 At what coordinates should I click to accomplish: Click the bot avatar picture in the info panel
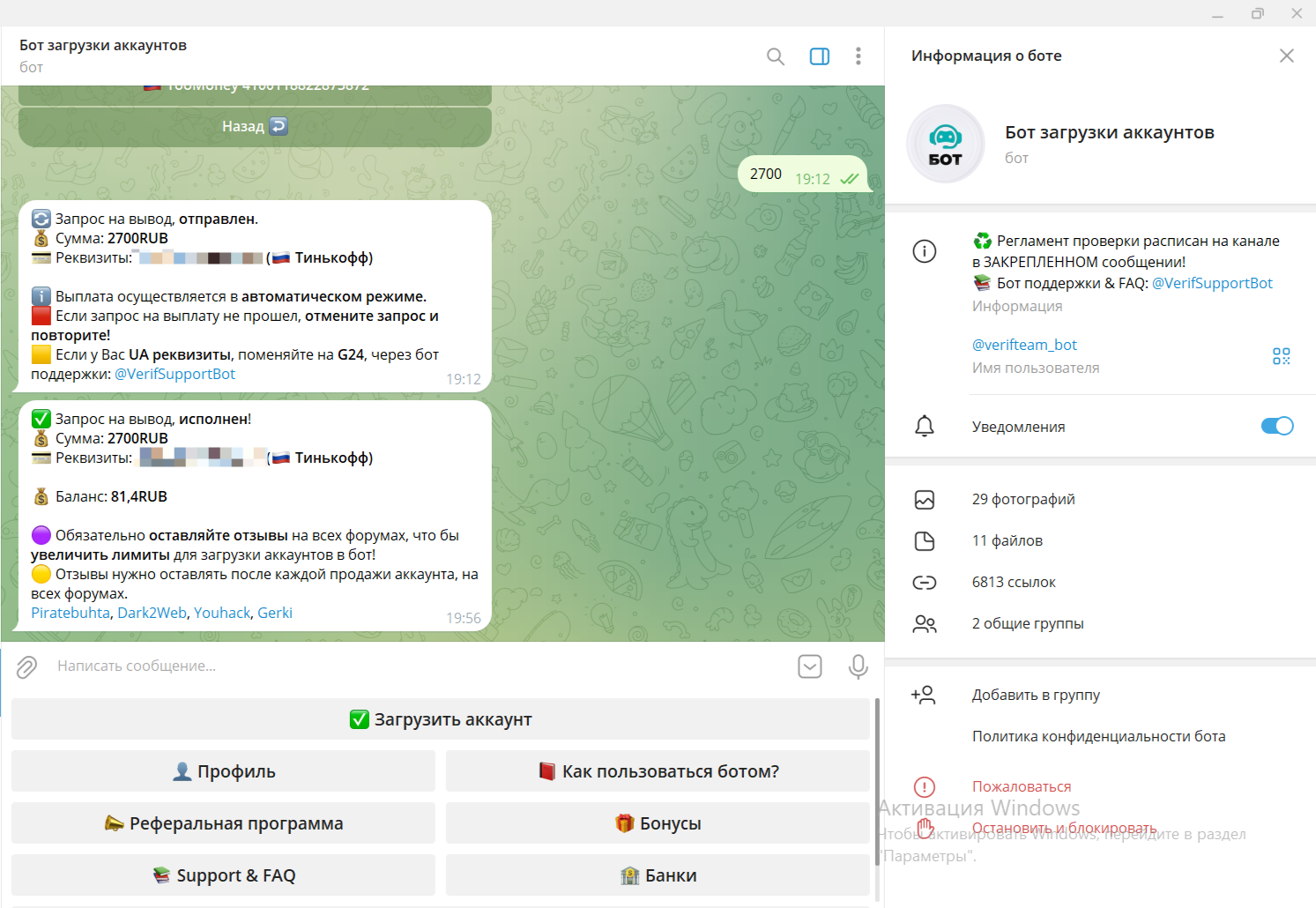pos(945,145)
